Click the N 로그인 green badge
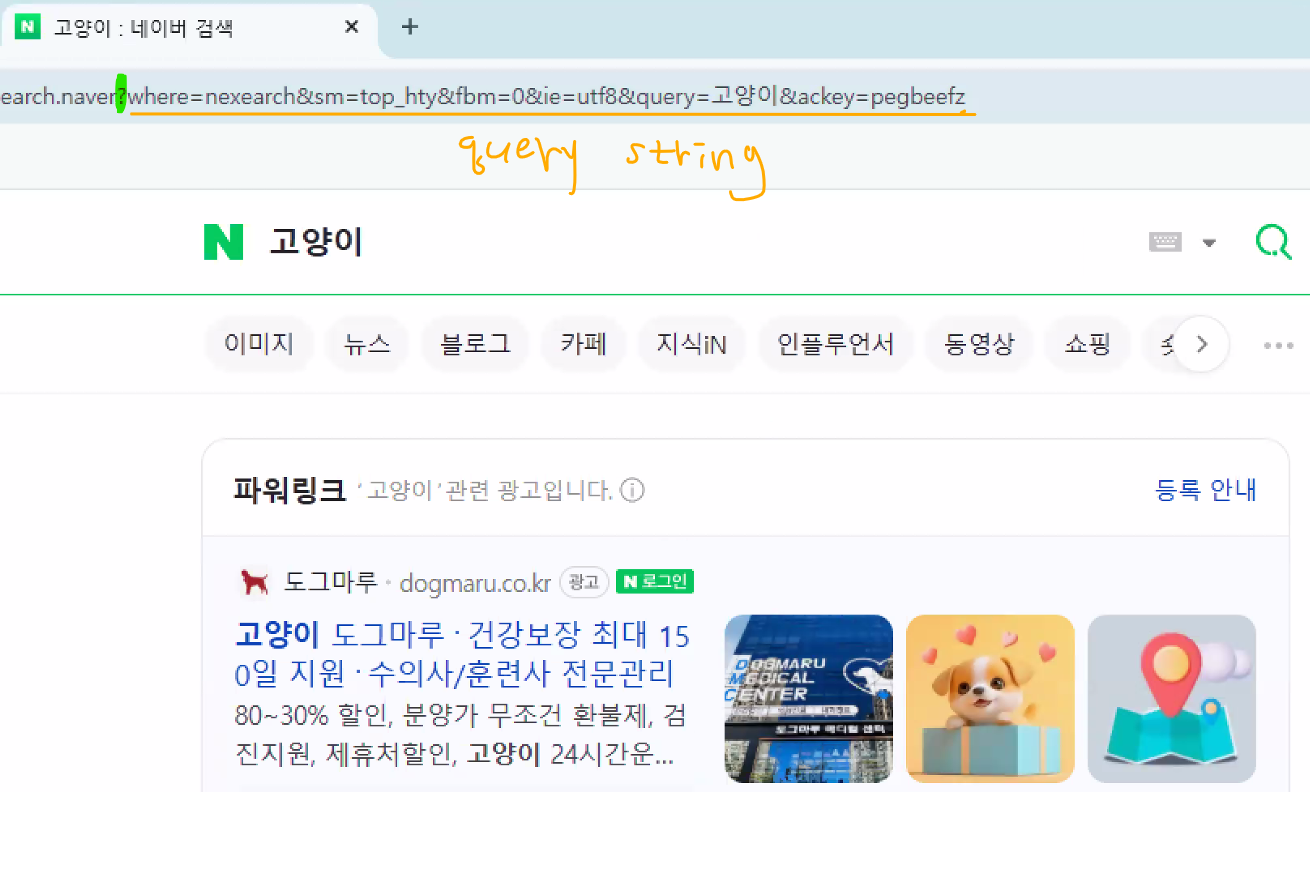The width and height of the screenshot is (1310, 870). click(655, 582)
